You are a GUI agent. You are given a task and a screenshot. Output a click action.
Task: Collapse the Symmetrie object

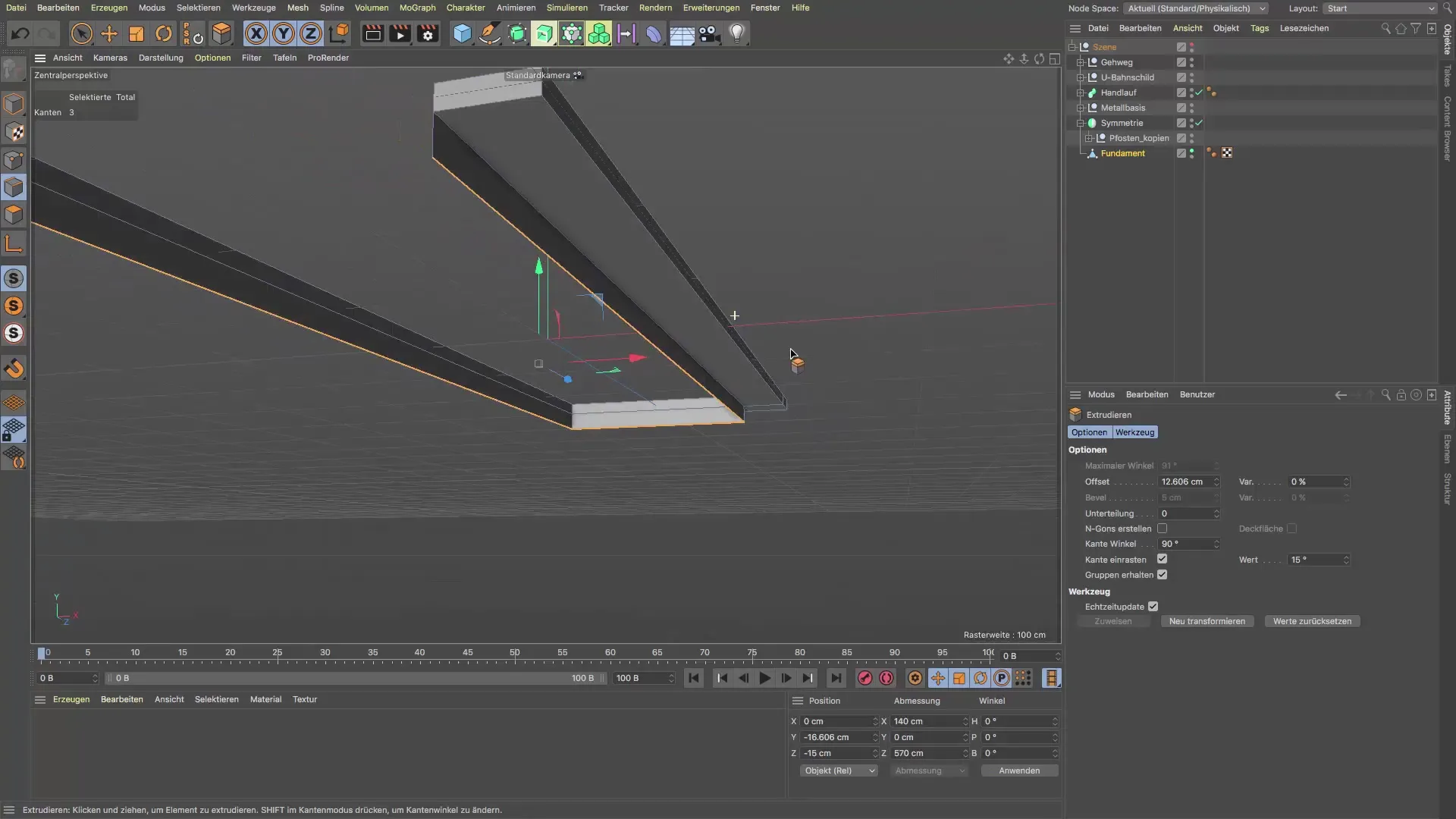point(1080,123)
